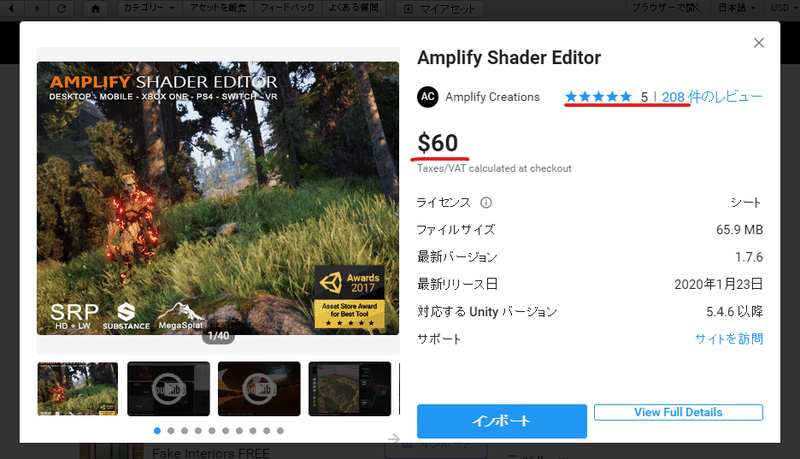Click the 65.9 MB file size value
The image size is (800, 459).
(739, 230)
